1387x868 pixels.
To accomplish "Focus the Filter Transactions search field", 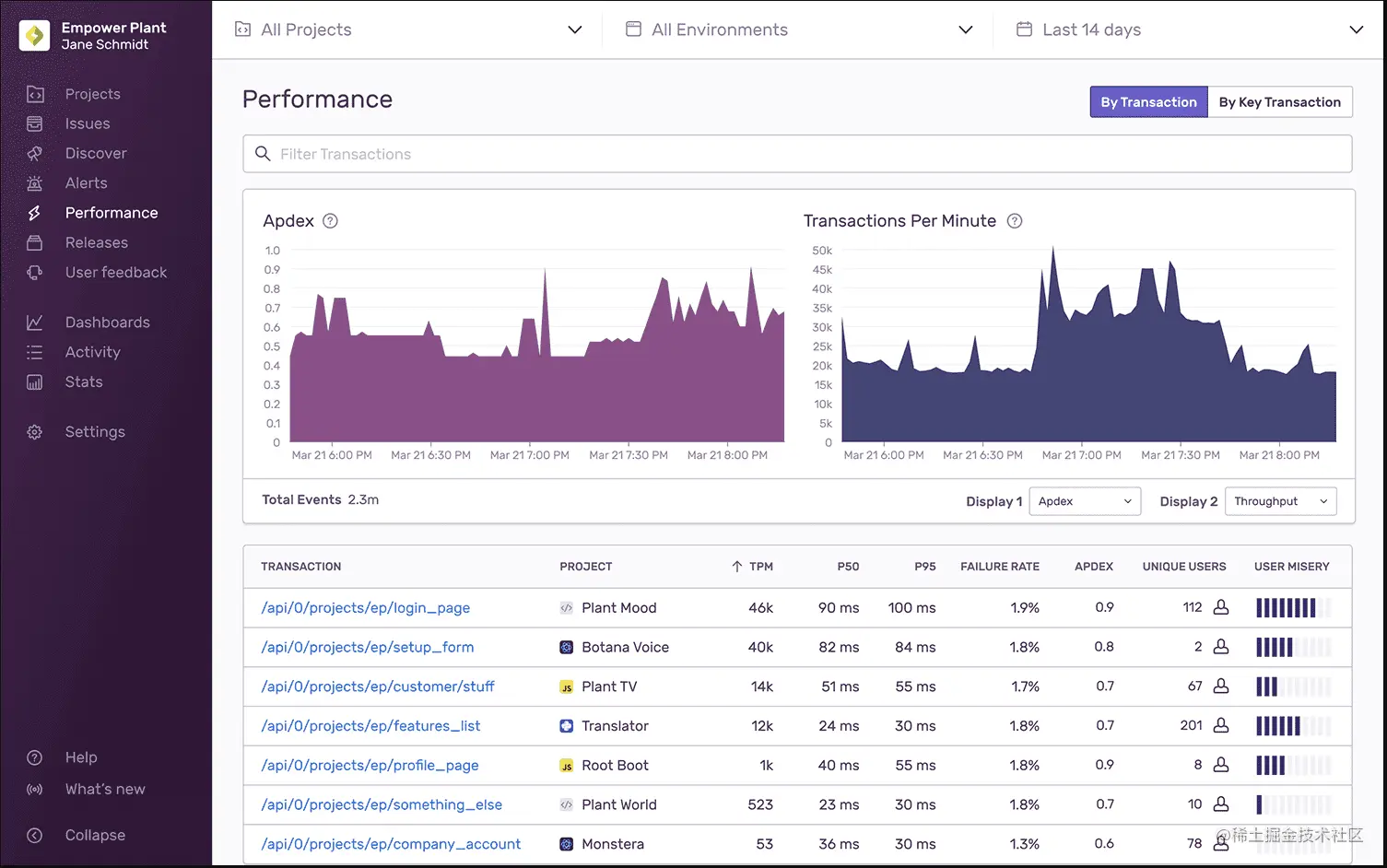I will 797,154.
